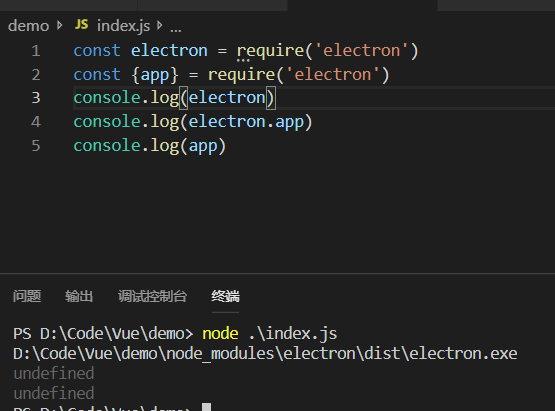Place cursor in console.log(electron) on line 3

click(x=174, y=98)
